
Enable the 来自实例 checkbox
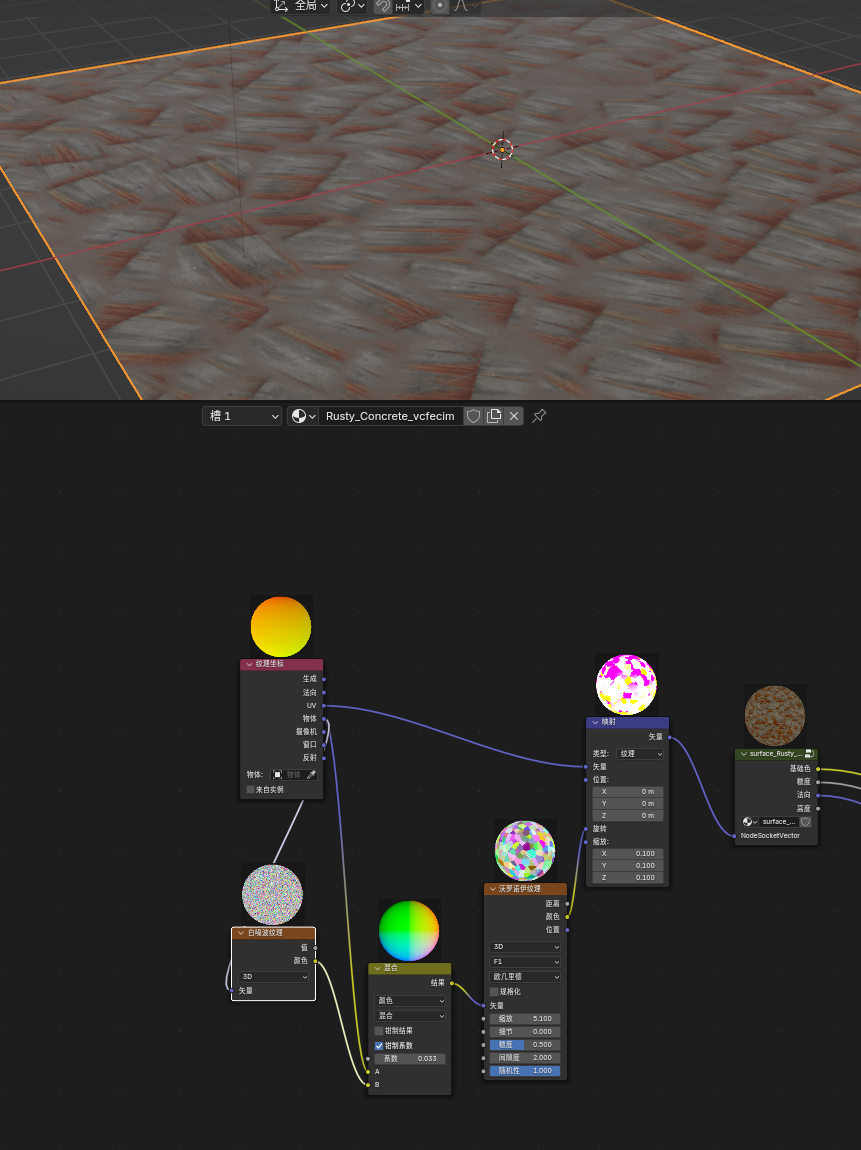tap(251, 789)
